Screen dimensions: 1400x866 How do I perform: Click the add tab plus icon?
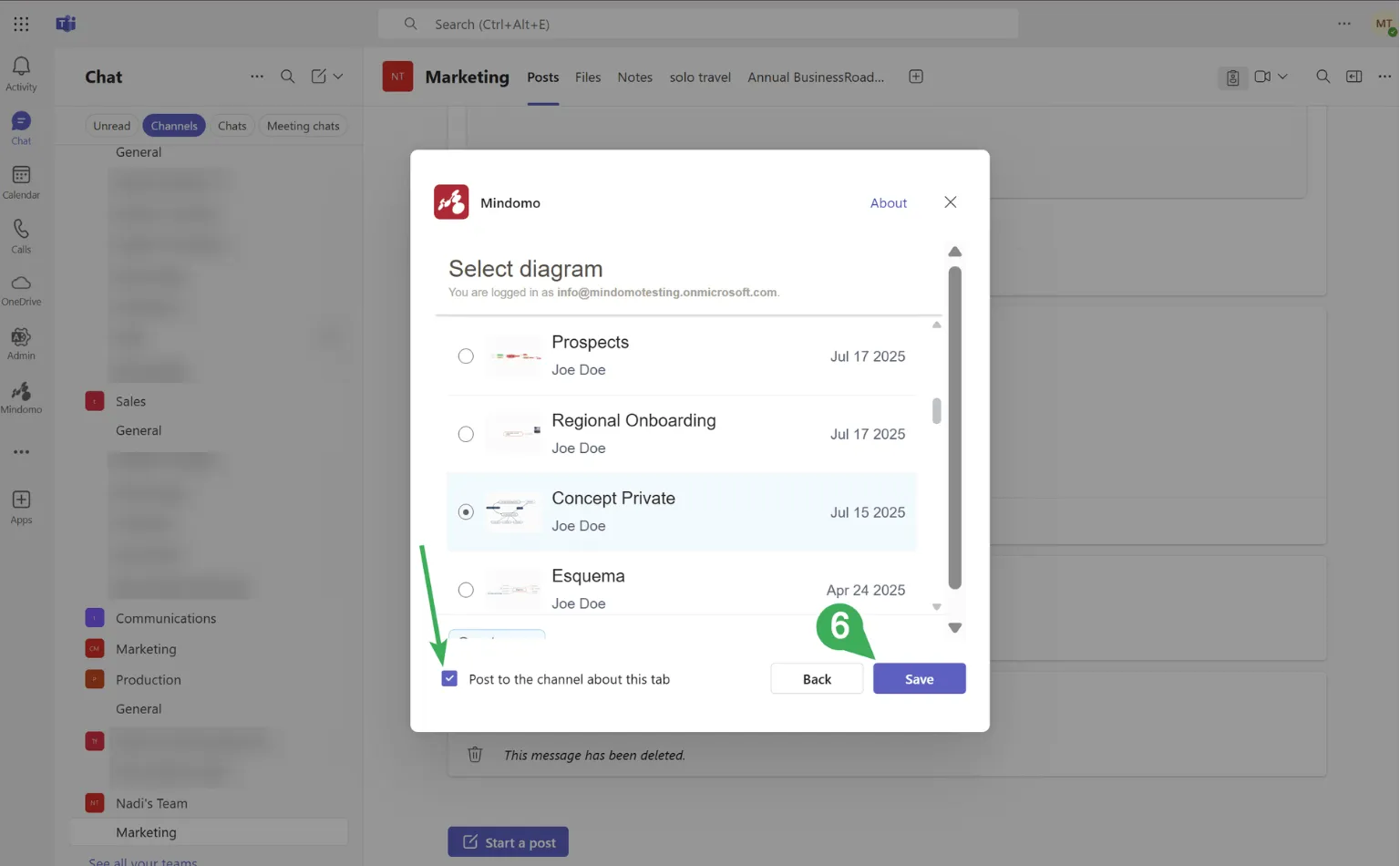916,77
